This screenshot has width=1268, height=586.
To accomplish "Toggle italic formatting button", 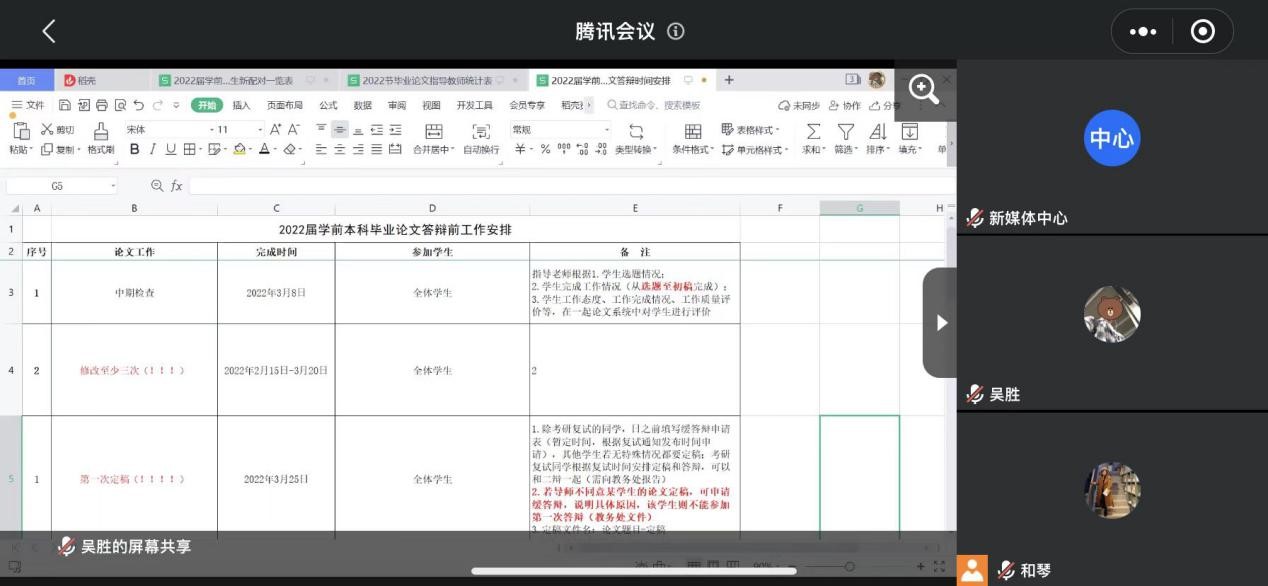I will click(153, 149).
